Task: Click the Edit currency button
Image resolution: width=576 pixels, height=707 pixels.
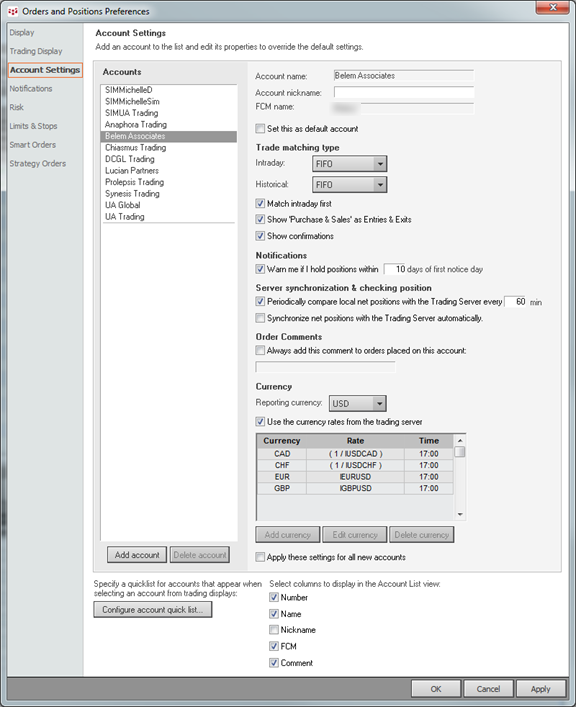Action: pos(355,535)
